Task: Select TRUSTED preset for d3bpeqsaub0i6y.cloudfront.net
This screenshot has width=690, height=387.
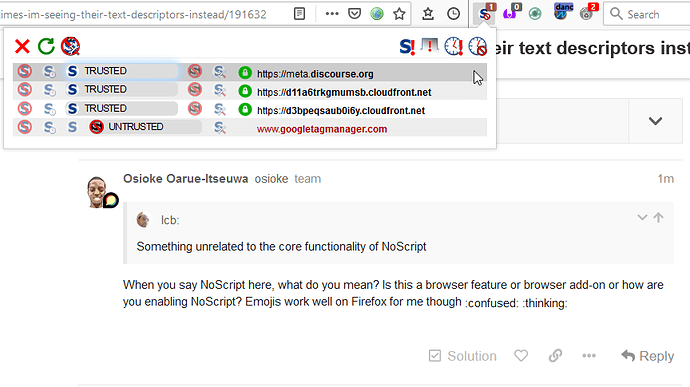Action: (122, 108)
